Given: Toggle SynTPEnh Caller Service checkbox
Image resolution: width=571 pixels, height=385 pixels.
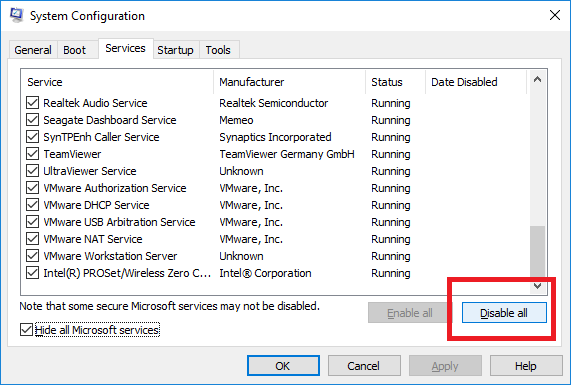Looking at the screenshot, I should [32, 137].
